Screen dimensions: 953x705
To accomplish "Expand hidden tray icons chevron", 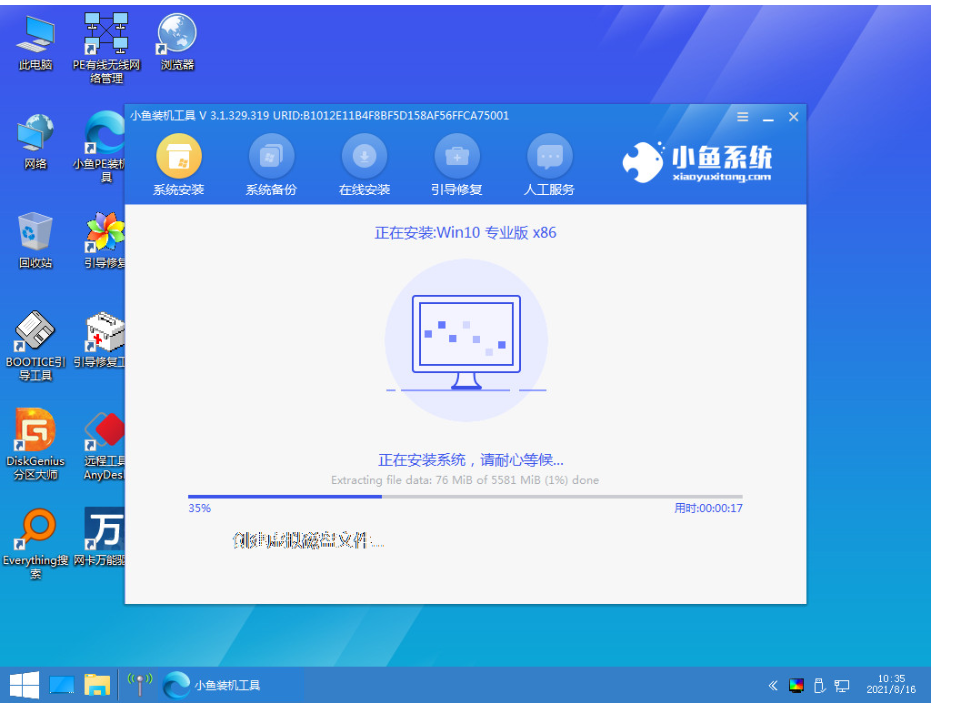I will click(772, 686).
